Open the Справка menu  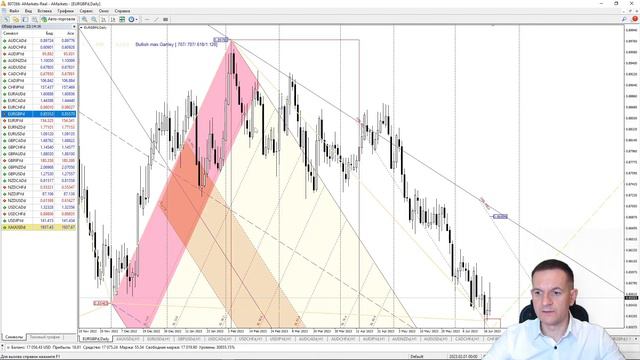coord(122,11)
